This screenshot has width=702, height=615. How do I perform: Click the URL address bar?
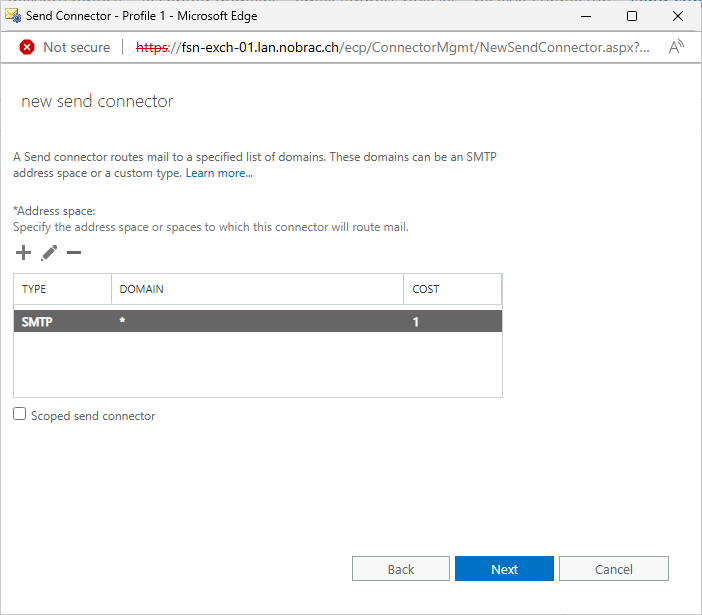click(393, 47)
